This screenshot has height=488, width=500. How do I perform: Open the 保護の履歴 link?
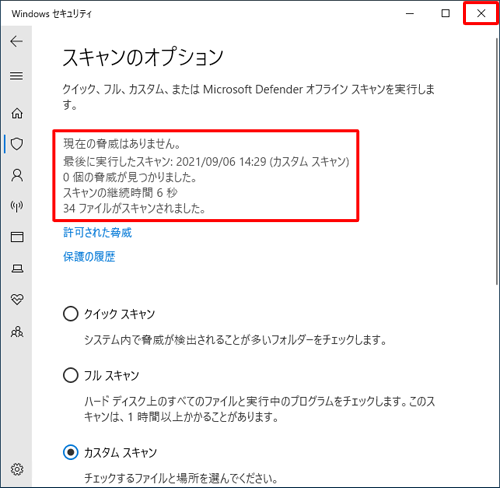(x=89, y=257)
